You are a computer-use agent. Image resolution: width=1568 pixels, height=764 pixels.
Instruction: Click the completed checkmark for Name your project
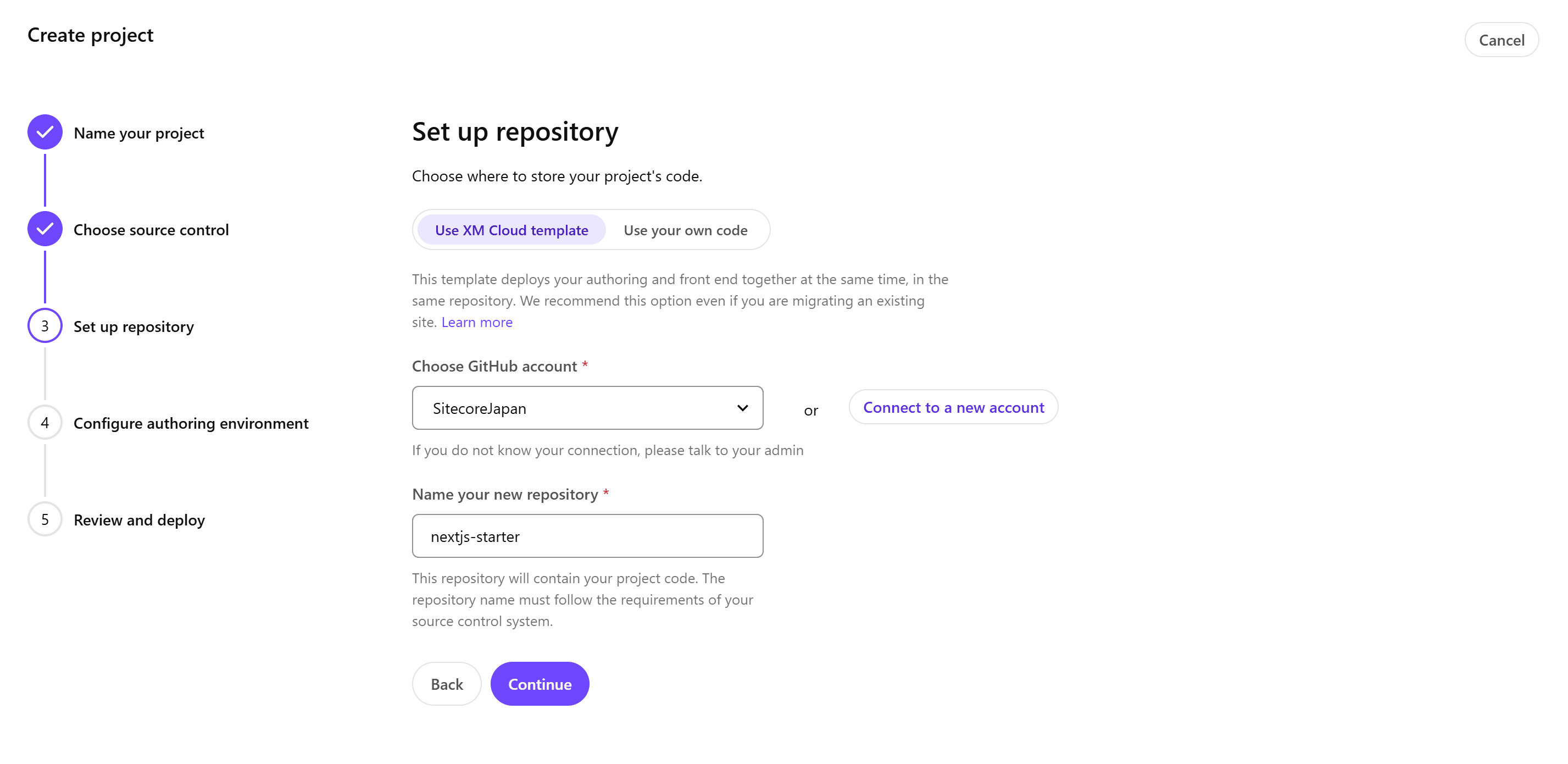(45, 132)
